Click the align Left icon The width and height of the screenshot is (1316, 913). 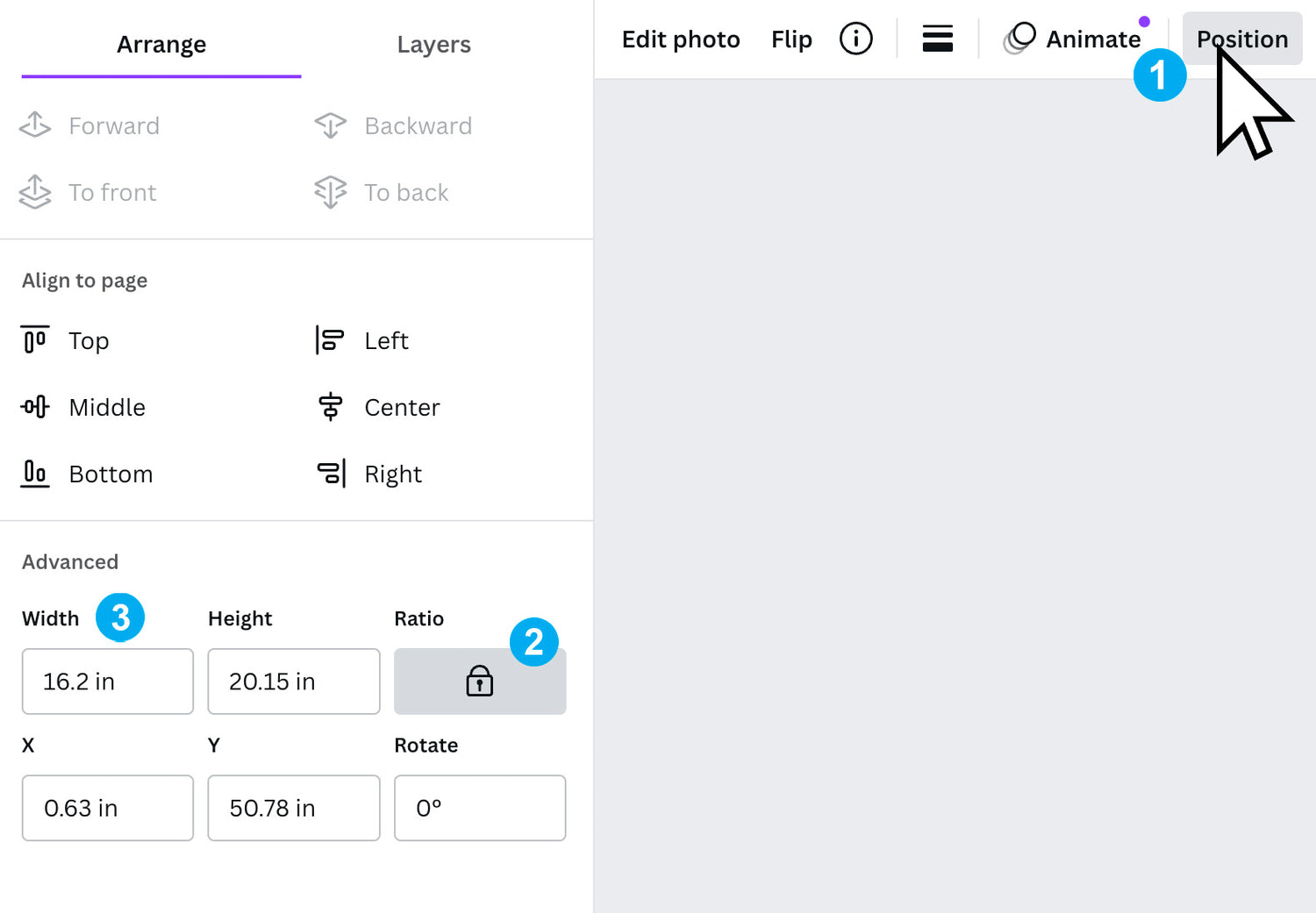[330, 340]
